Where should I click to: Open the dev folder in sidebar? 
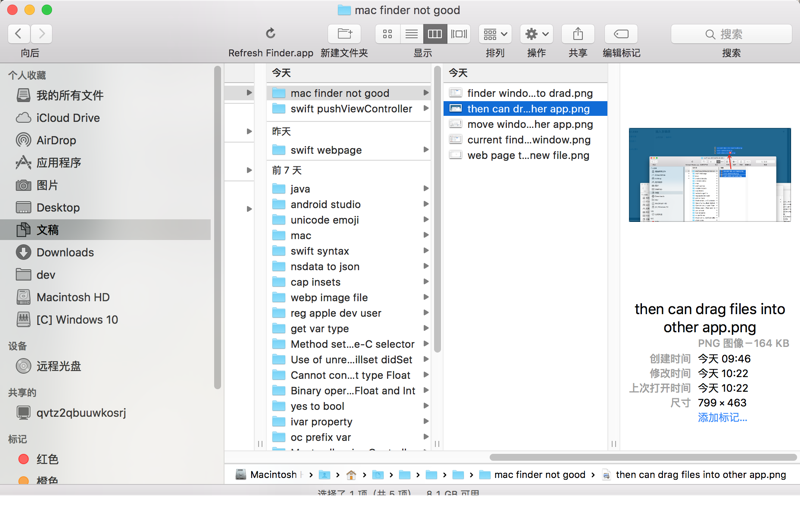pos(106,275)
